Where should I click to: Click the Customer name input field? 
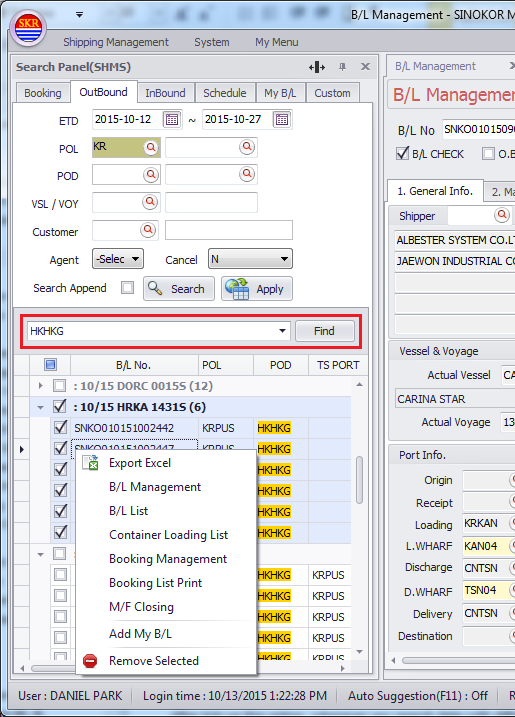[229, 230]
